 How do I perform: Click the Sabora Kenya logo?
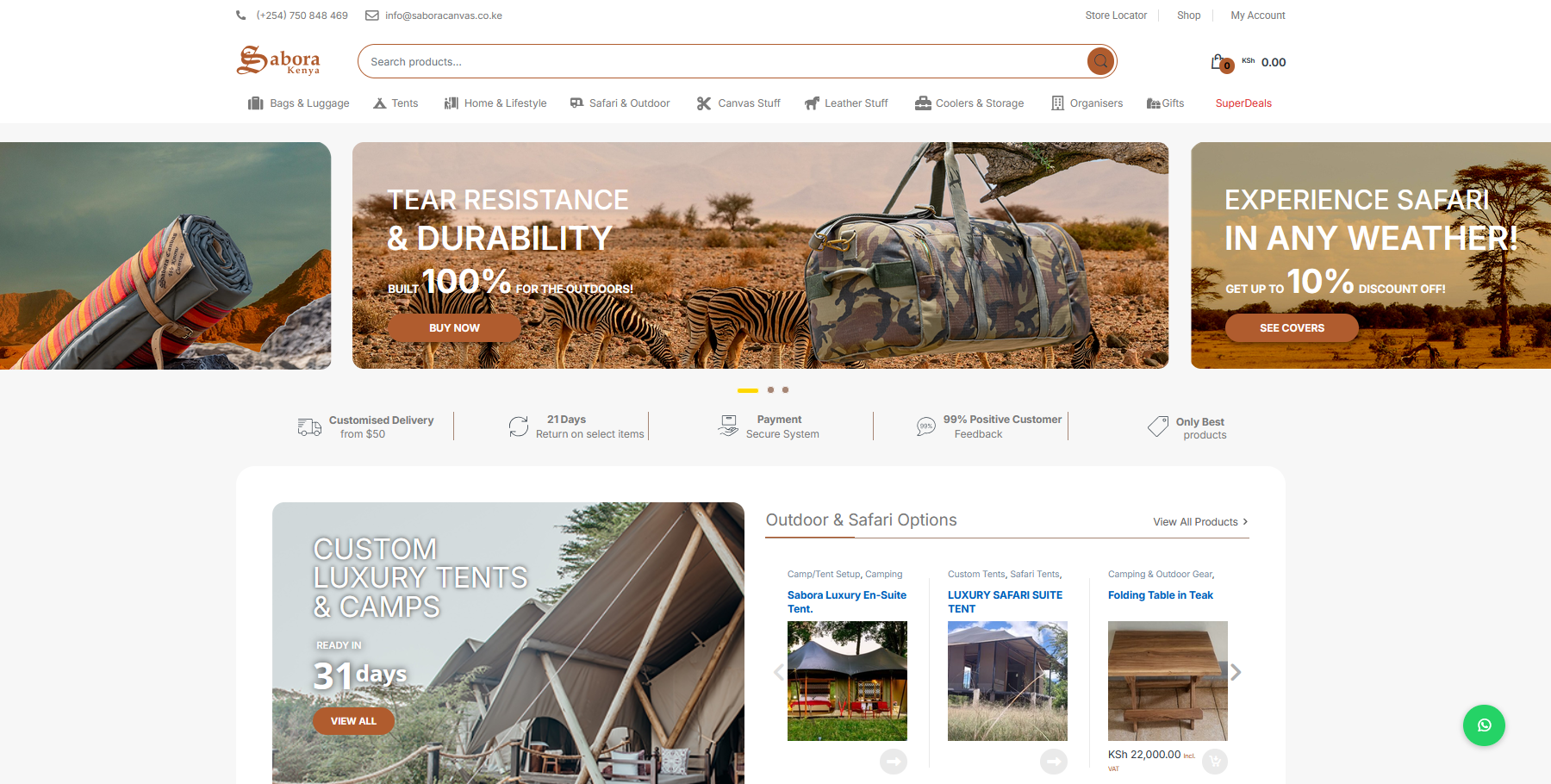(x=278, y=60)
